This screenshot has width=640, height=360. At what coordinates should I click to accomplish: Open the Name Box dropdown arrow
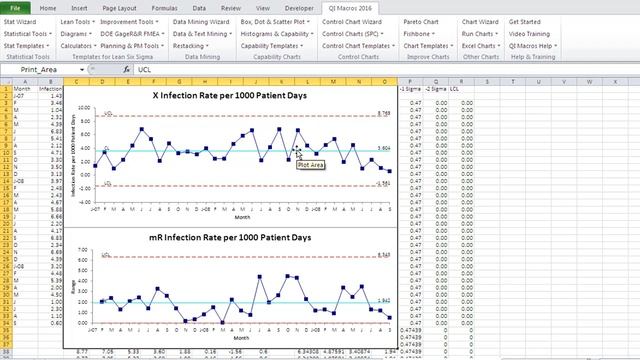[82, 70]
